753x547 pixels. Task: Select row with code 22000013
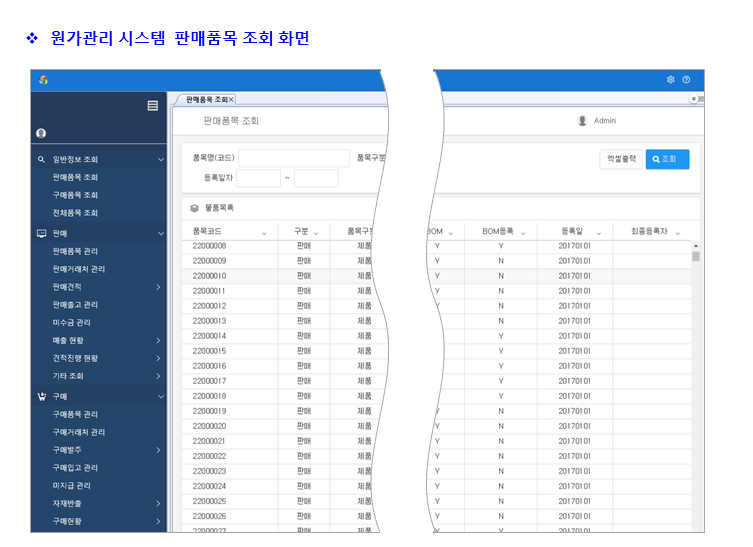pos(437,321)
